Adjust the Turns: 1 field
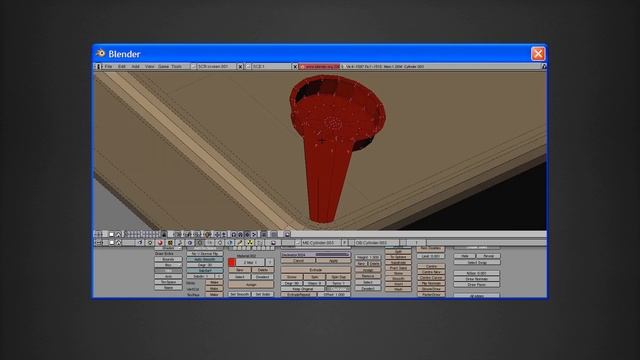 coord(338,283)
